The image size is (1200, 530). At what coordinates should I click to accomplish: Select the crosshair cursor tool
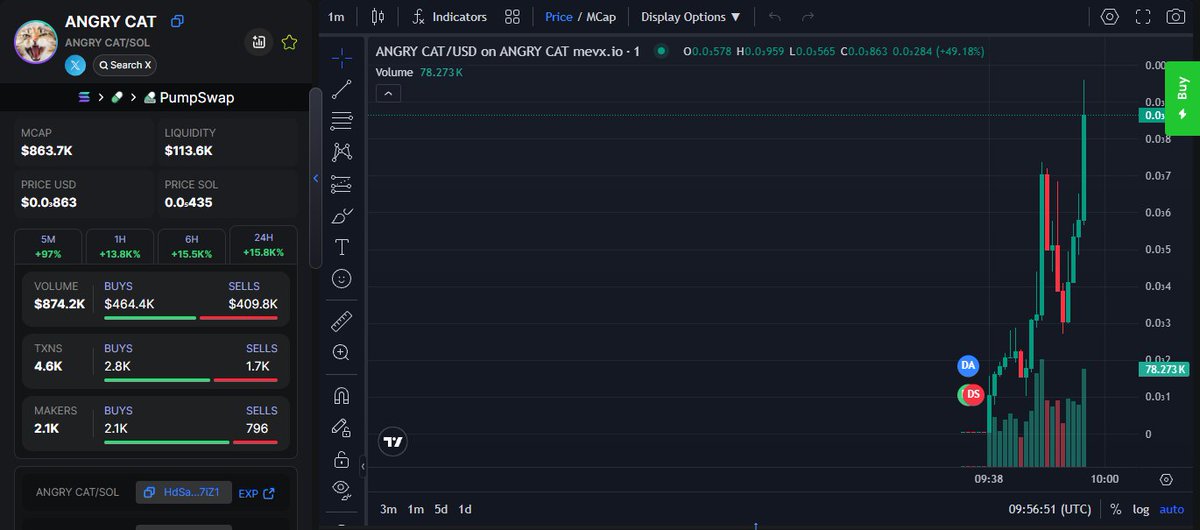point(342,57)
